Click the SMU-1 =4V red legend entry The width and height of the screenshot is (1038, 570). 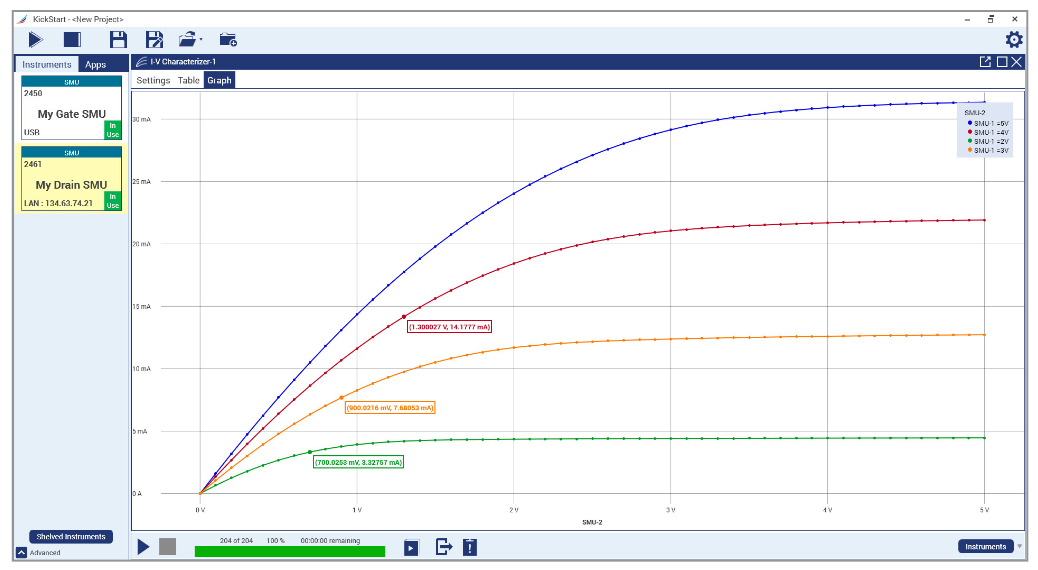(988, 132)
